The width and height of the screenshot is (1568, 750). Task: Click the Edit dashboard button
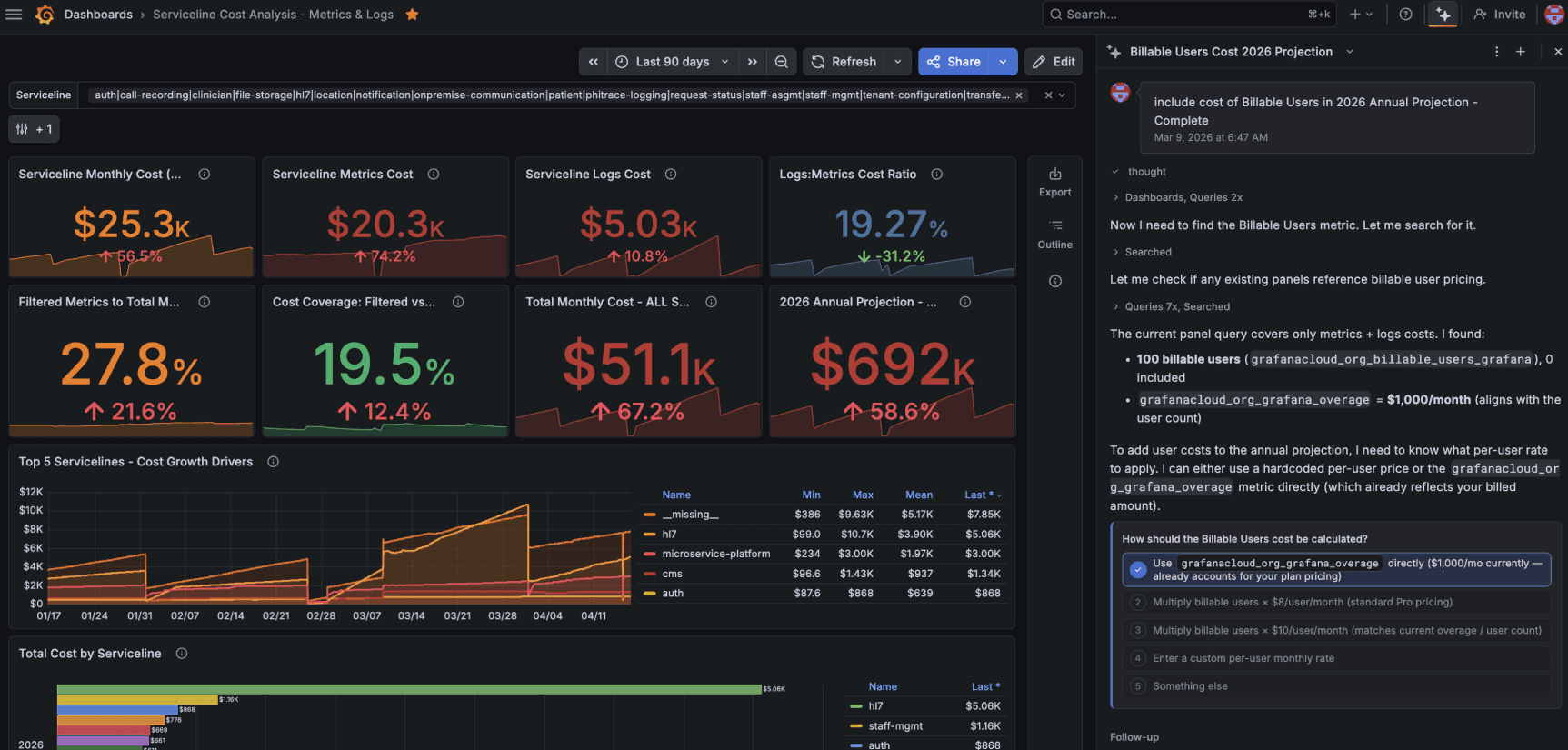pyautogui.click(x=1054, y=62)
